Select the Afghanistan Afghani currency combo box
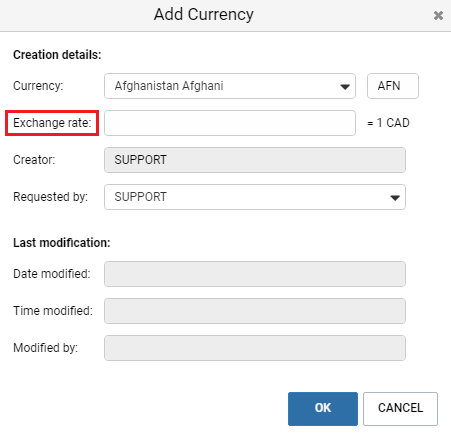The height and width of the screenshot is (435, 451). click(230, 86)
